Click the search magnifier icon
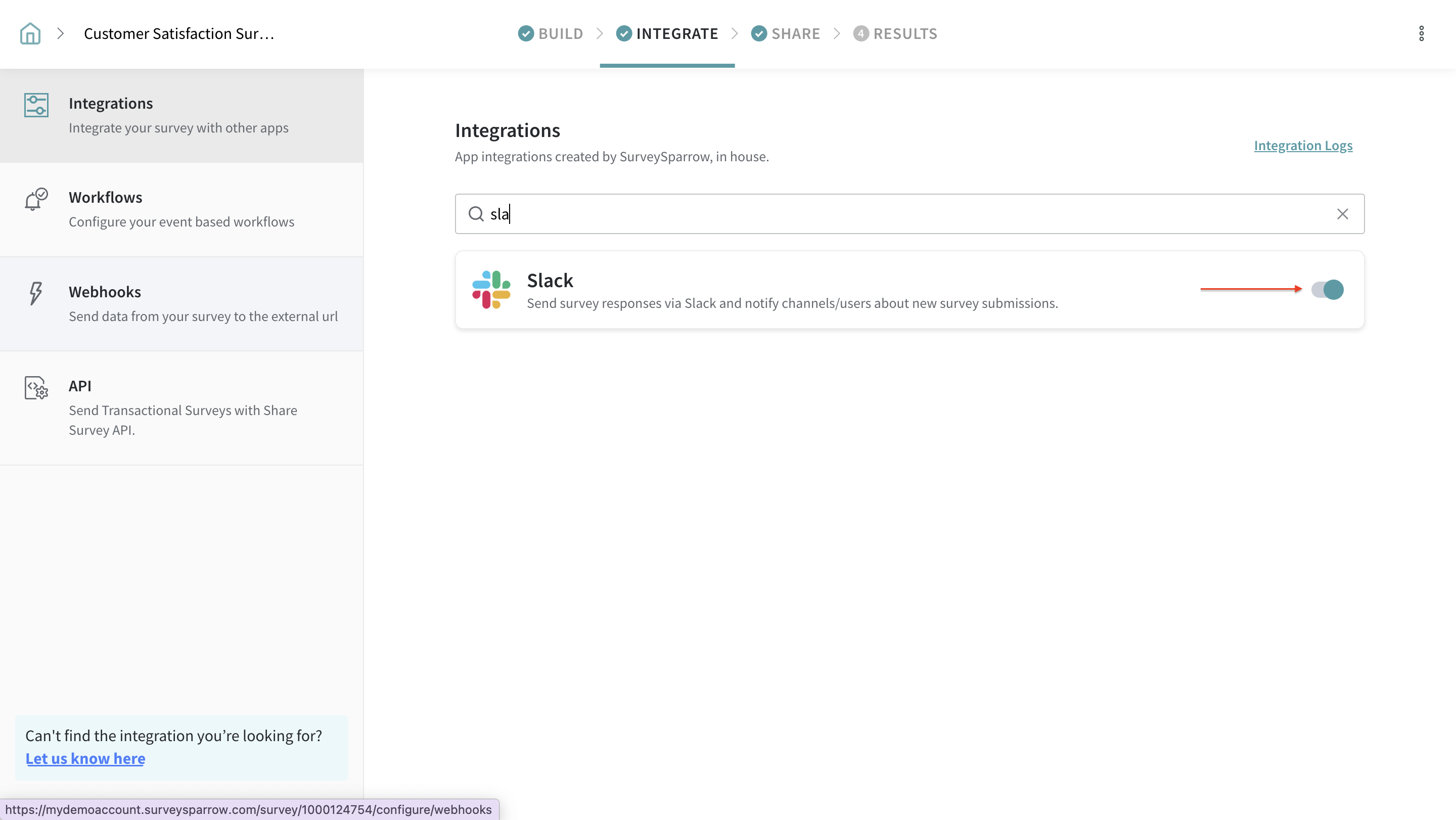 [476, 214]
